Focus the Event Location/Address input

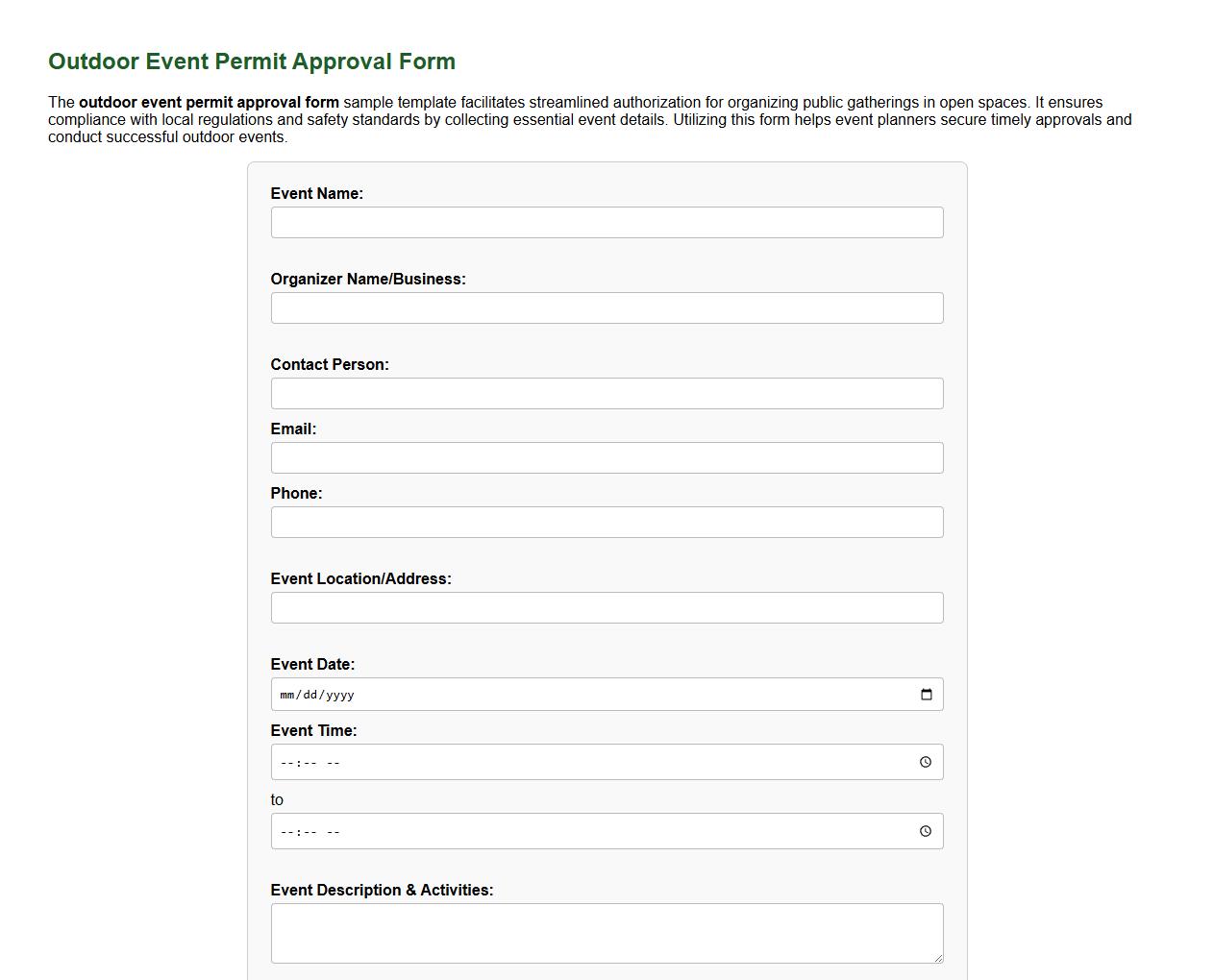point(607,607)
